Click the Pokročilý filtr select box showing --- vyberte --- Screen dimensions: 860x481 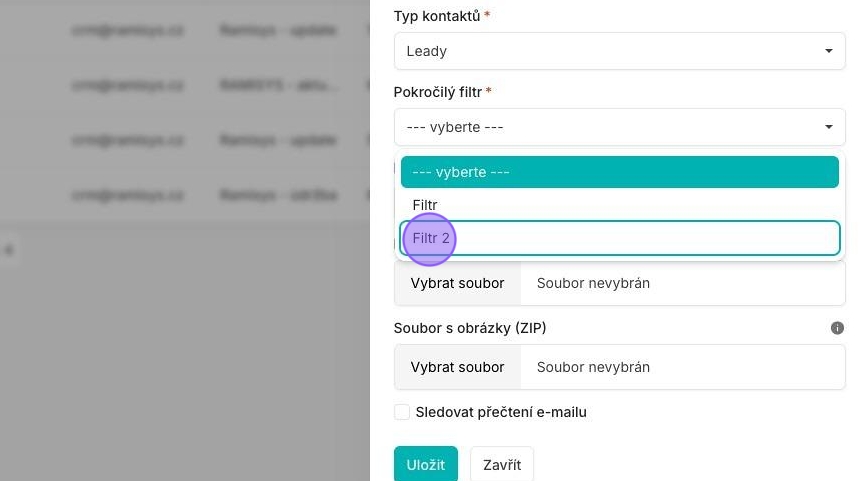tap(619, 127)
